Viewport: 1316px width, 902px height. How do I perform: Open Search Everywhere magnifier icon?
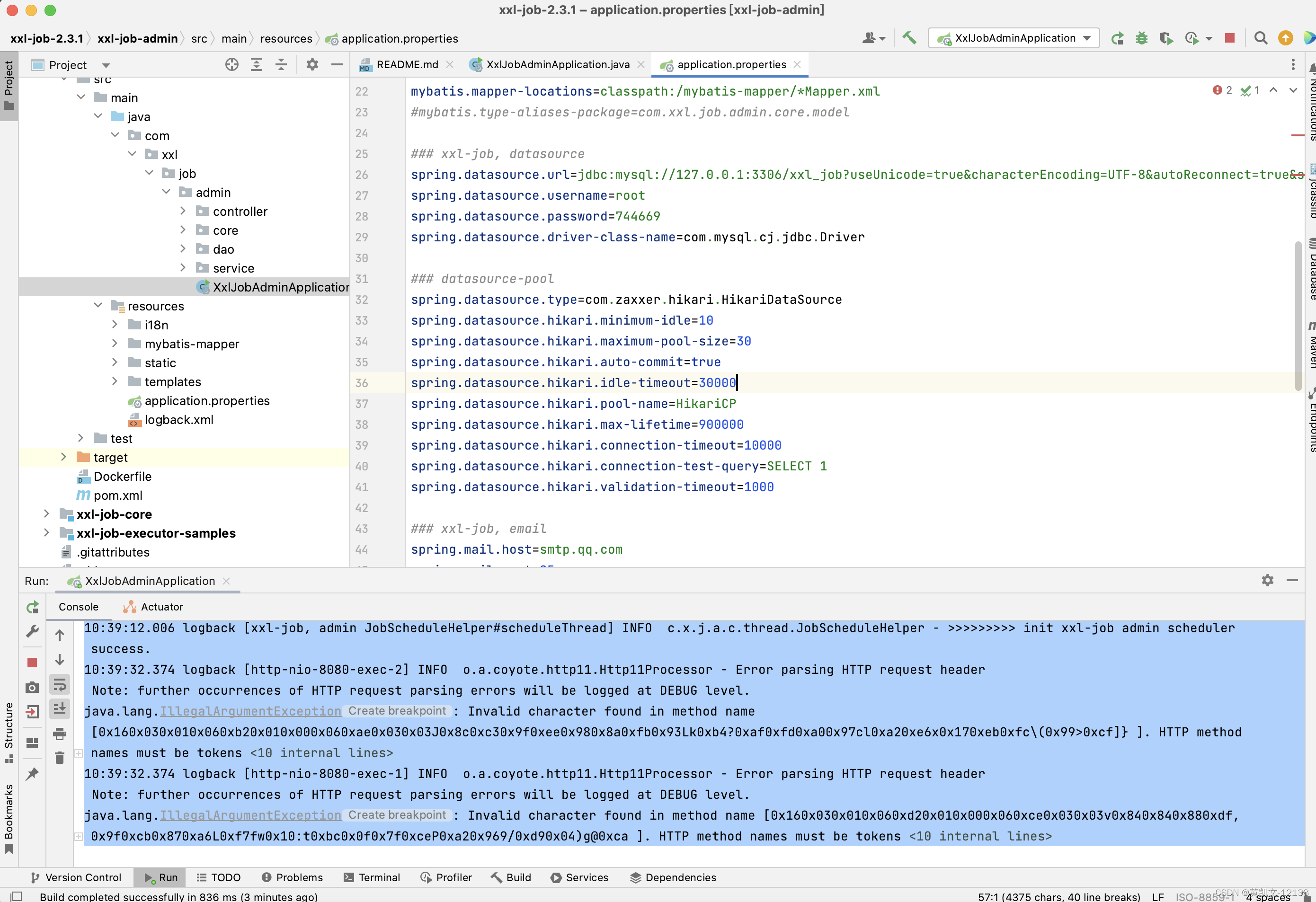click(1261, 38)
